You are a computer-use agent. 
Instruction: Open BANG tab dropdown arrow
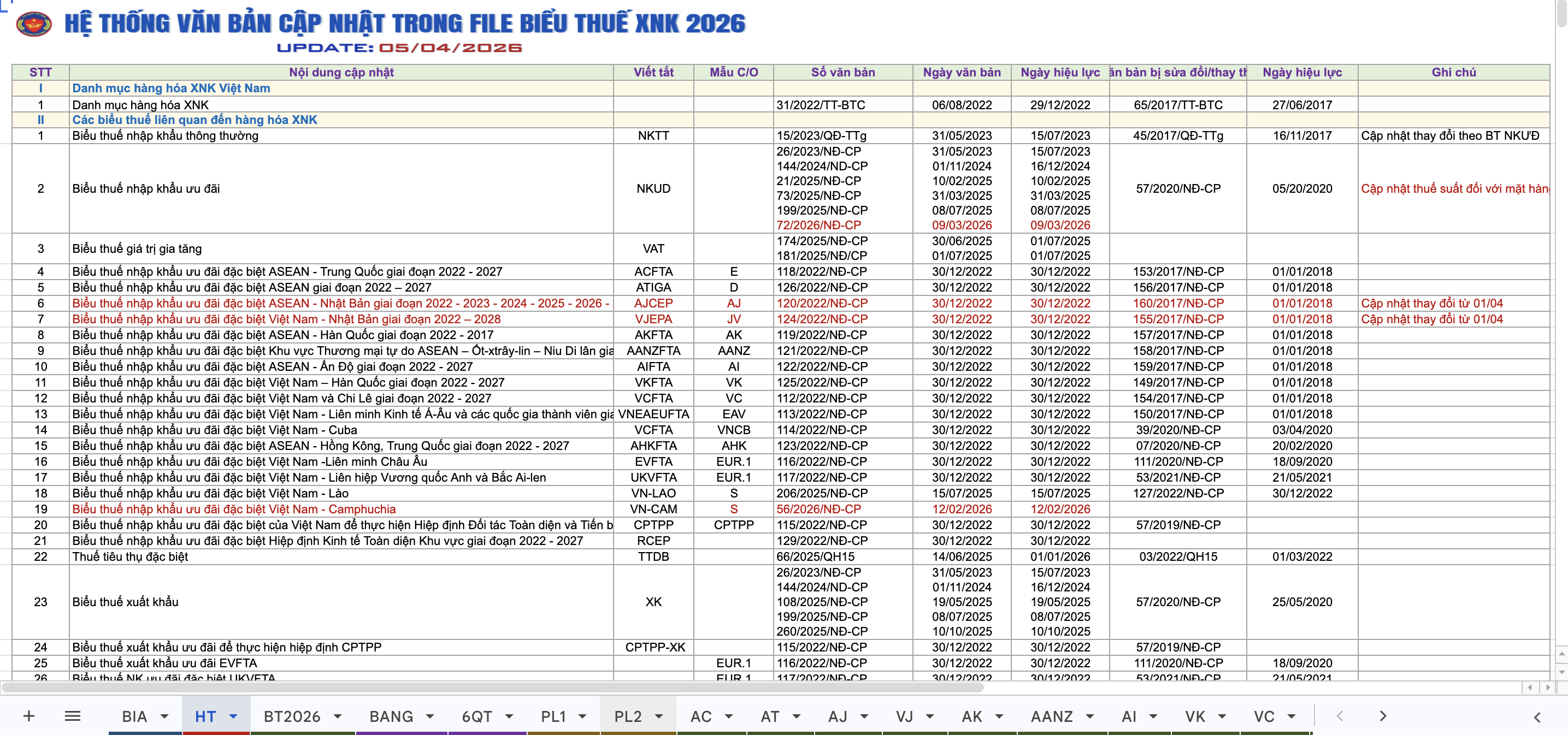tap(430, 716)
